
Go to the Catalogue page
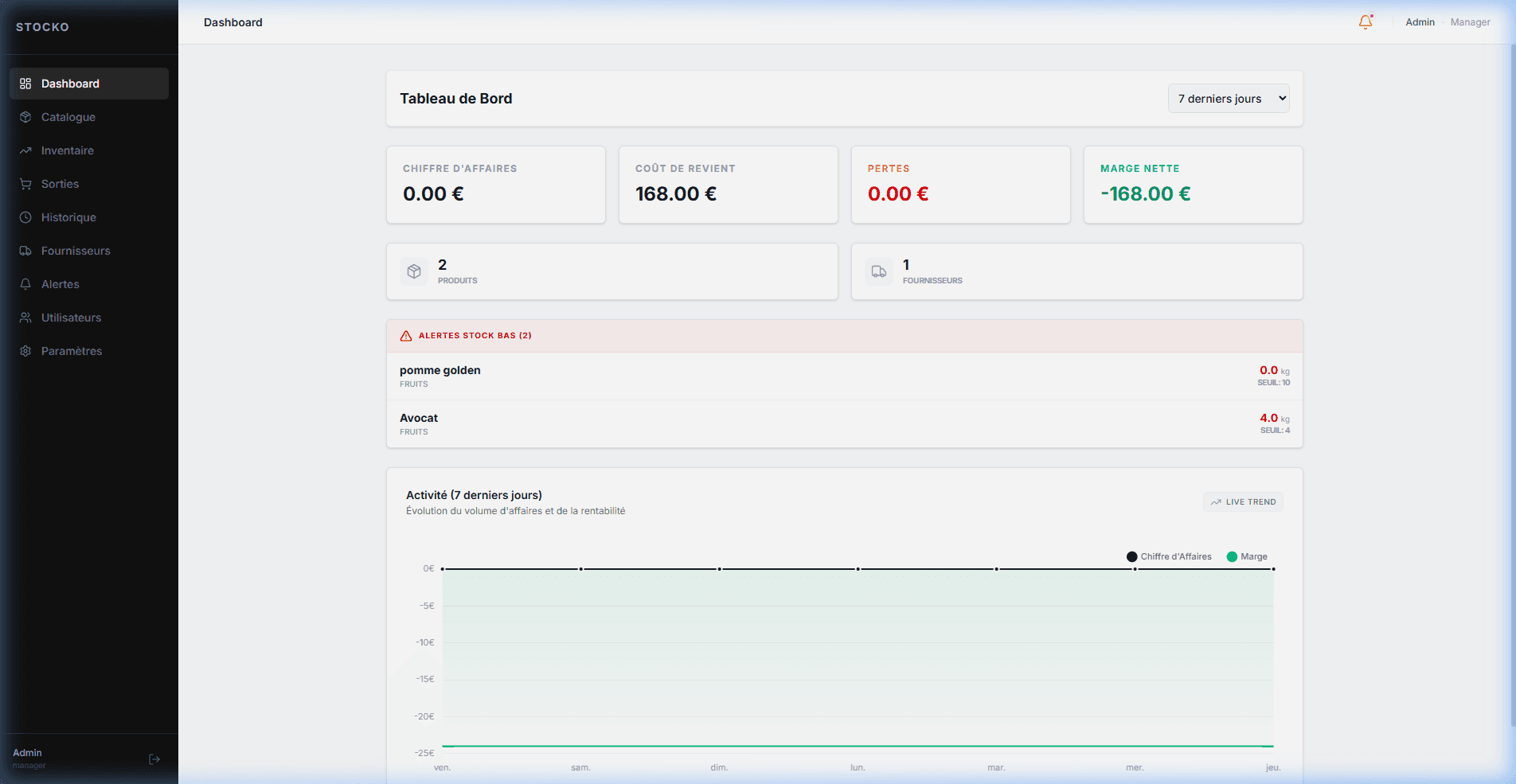[x=89, y=117]
